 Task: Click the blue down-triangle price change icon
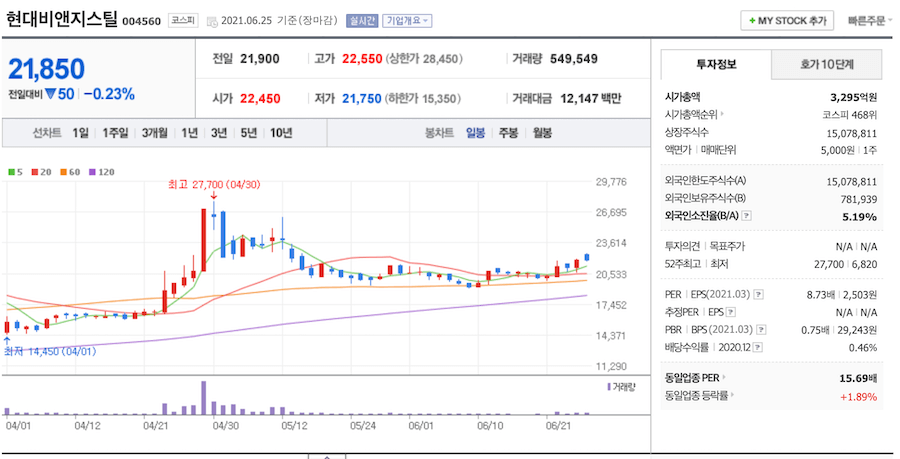[51, 94]
